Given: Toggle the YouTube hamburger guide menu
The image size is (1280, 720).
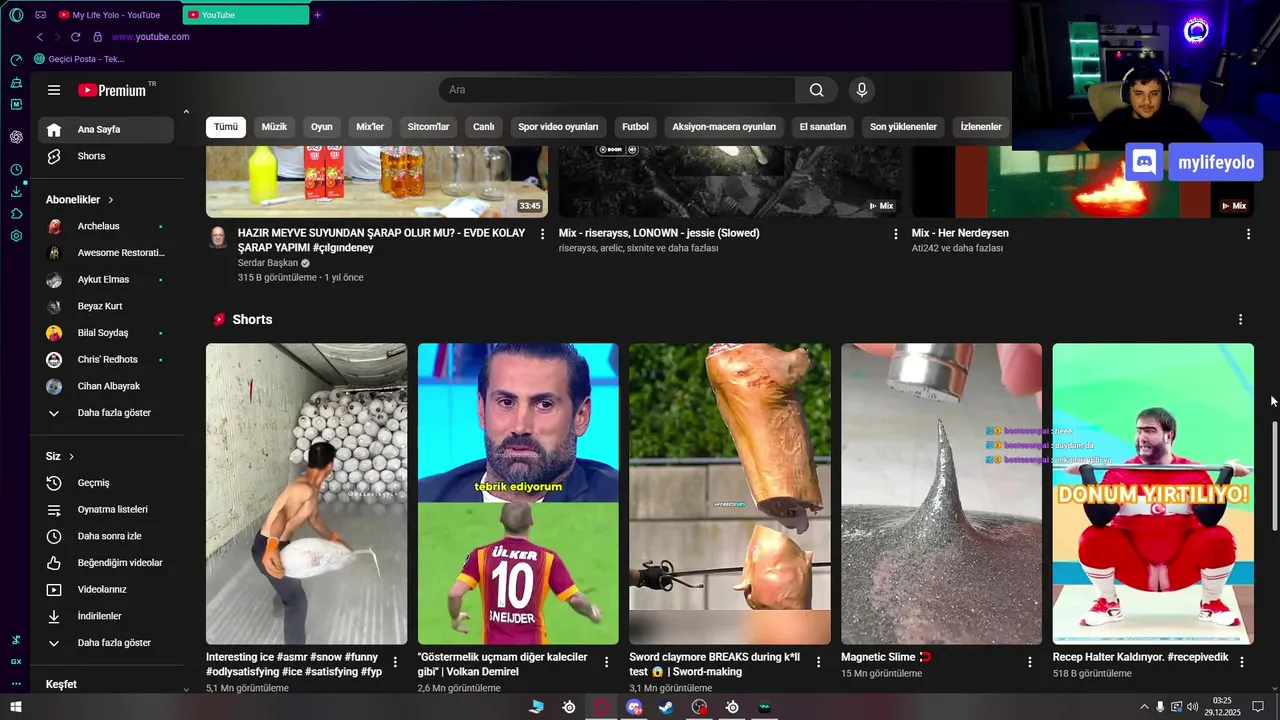Looking at the screenshot, I should [54, 90].
